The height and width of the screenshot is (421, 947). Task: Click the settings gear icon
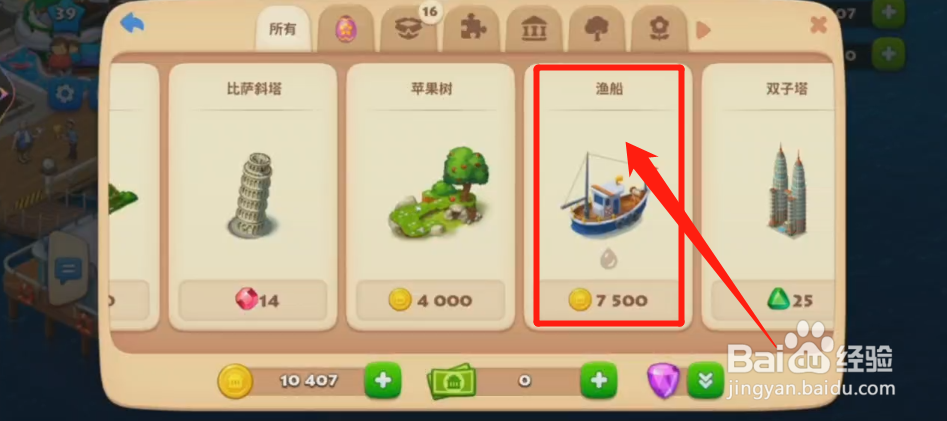(x=65, y=94)
